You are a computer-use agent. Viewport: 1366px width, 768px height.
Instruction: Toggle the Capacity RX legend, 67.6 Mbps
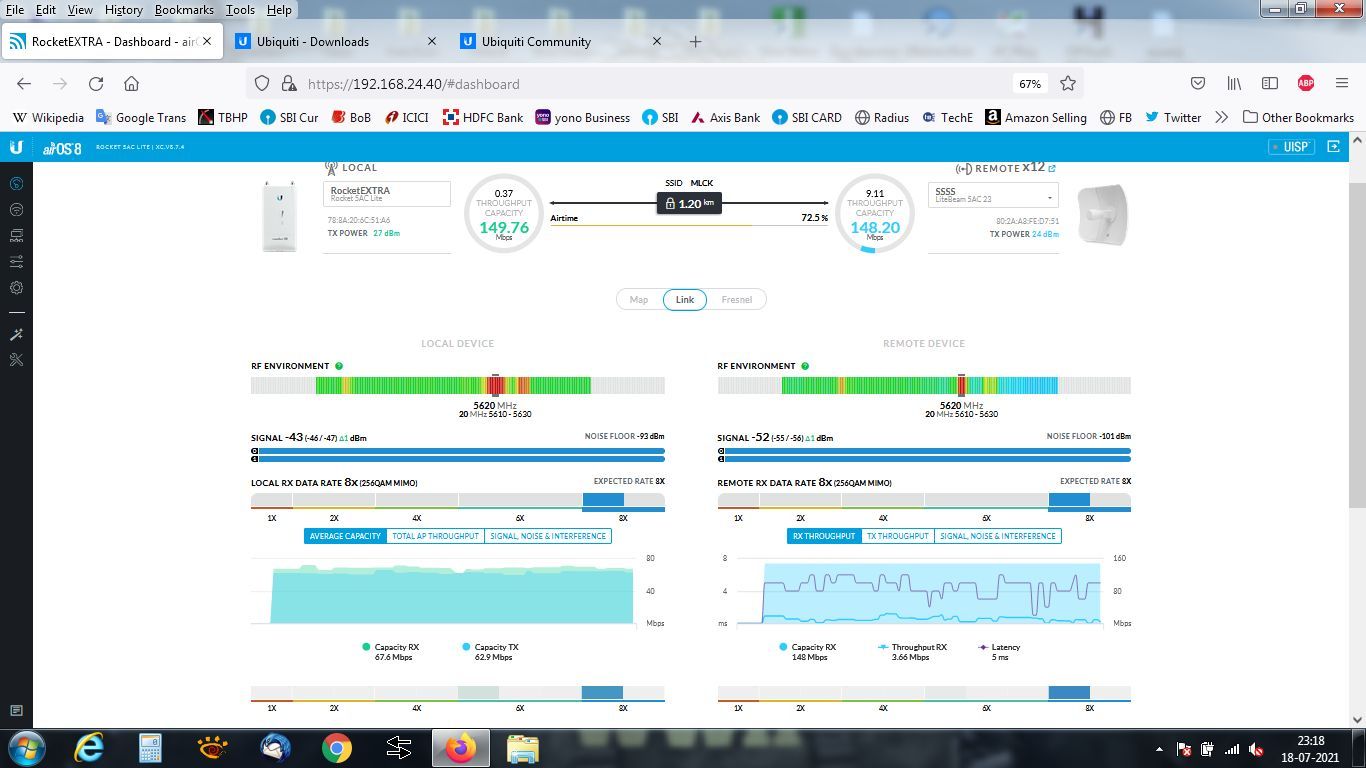pyautogui.click(x=391, y=652)
